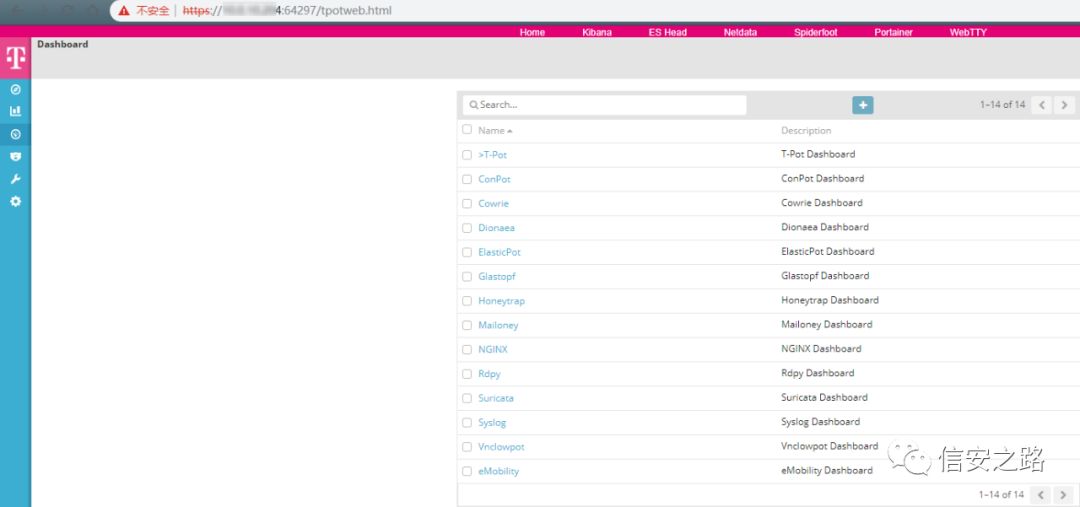Screen dimensions: 1080x507
Task: Select the 'Honeytrap Dashboard' description text
Action: [830, 300]
